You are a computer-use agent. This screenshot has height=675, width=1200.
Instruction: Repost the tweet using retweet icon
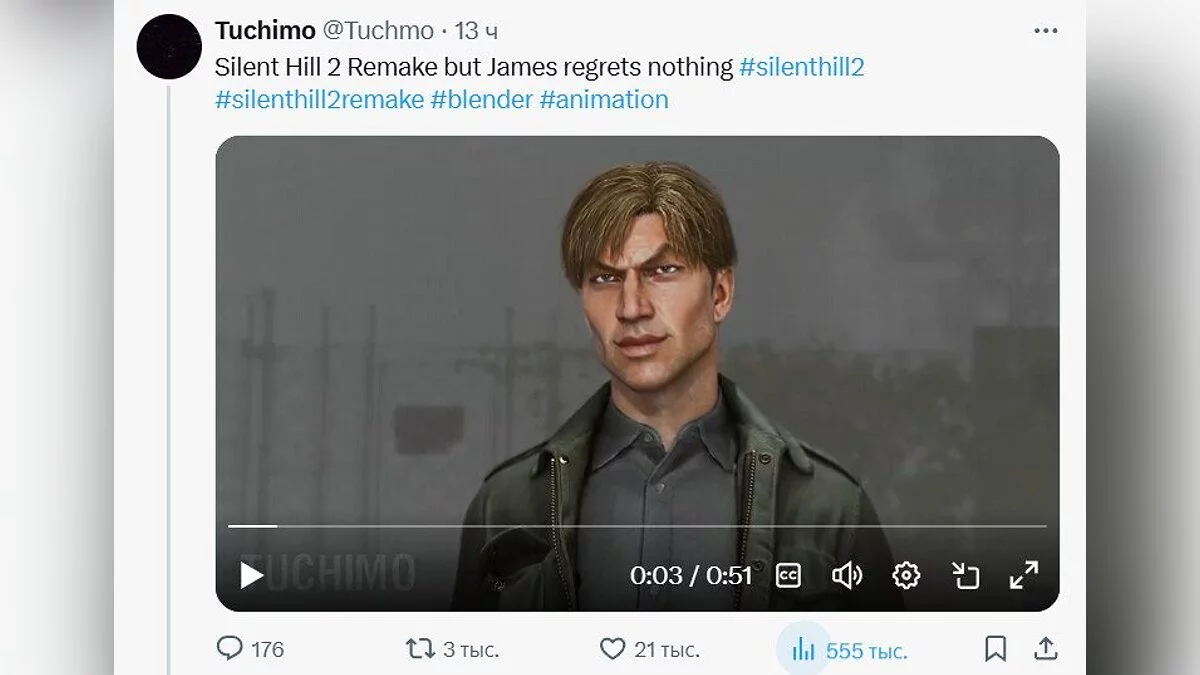420,649
